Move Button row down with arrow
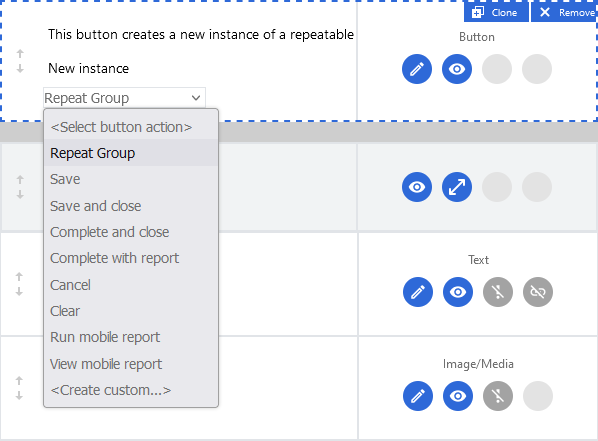The width and height of the screenshot is (598, 441). pos(20,68)
